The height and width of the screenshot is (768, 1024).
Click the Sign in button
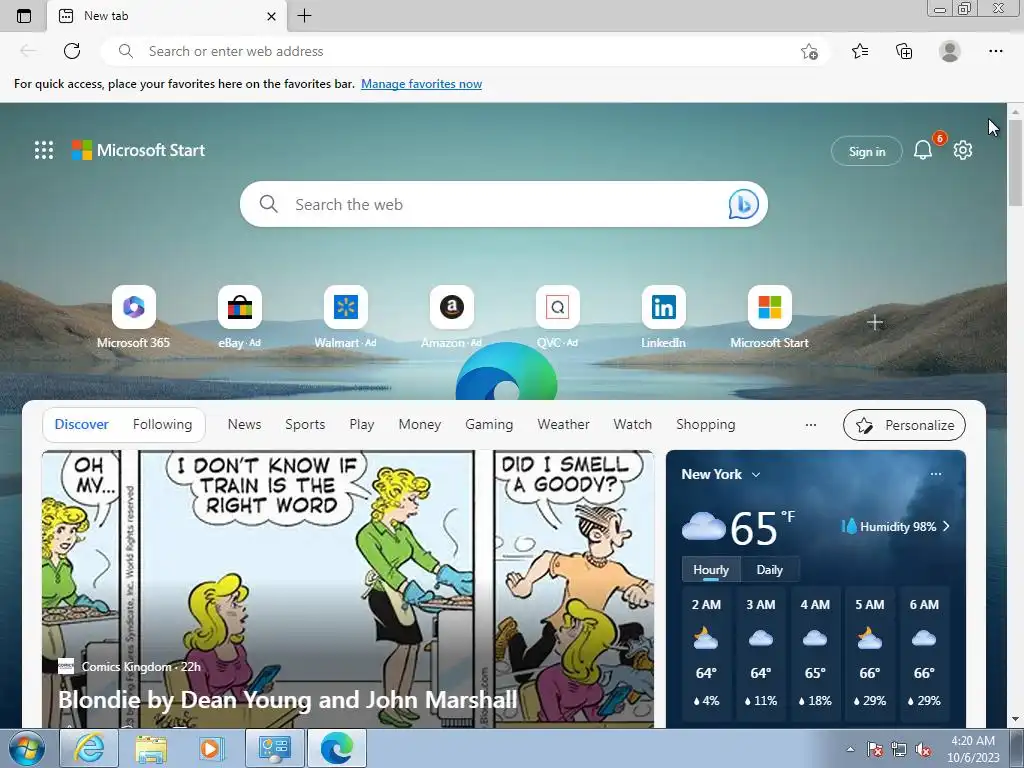coord(867,152)
